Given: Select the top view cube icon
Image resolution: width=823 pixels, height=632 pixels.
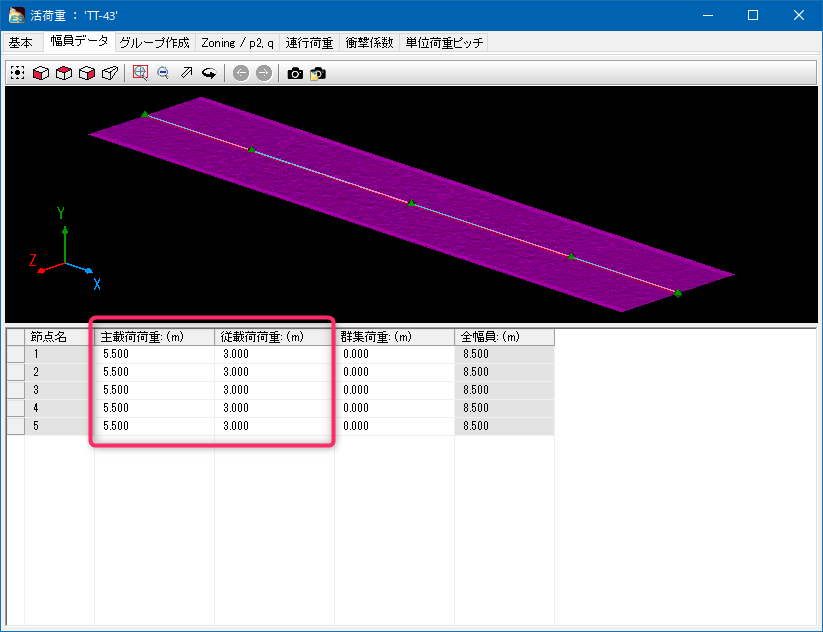Looking at the screenshot, I should (x=64, y=73).
